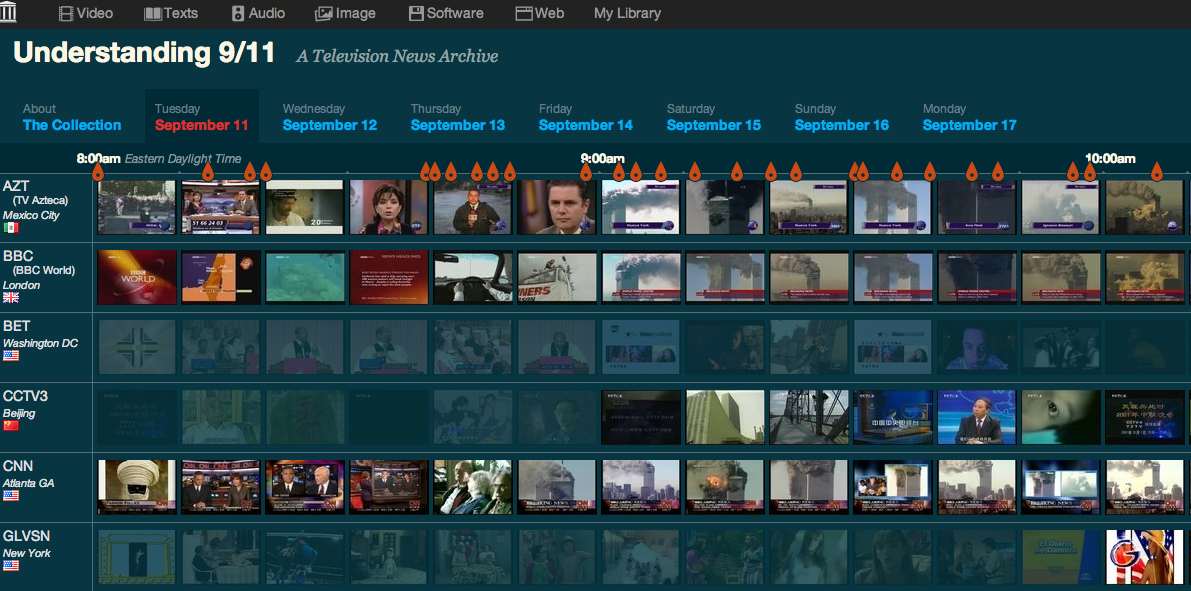This screenshot has height=591, width=1191.
Task: Select Tuesday September 11 tab
Action: coord(201,117)
